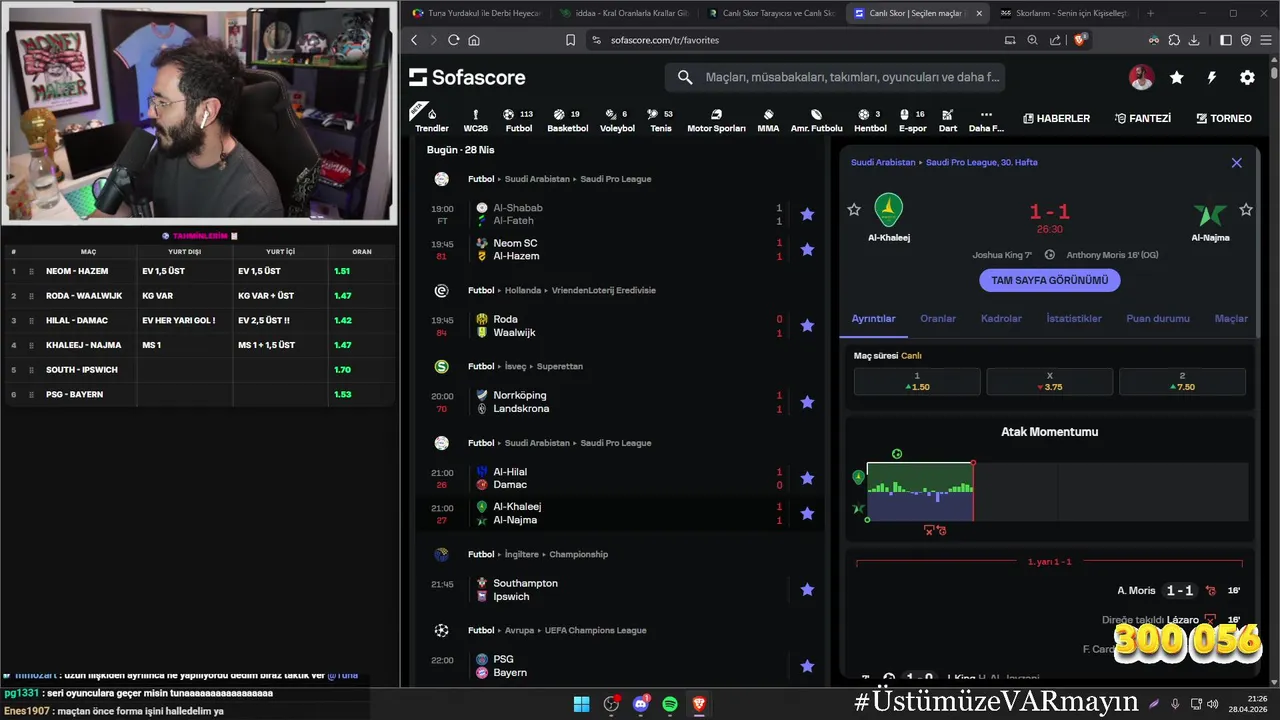Switch to Puan durumu tab
This screenshot has height=720, width=1280.
(1158, 318)
